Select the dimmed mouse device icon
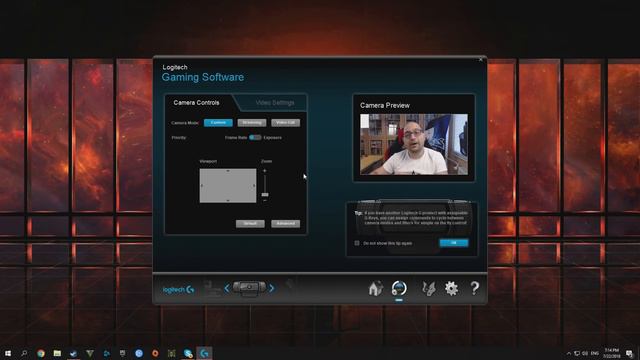Image resolution: width=640 pixels, height=360 pixels. click(x=290, y=284)
